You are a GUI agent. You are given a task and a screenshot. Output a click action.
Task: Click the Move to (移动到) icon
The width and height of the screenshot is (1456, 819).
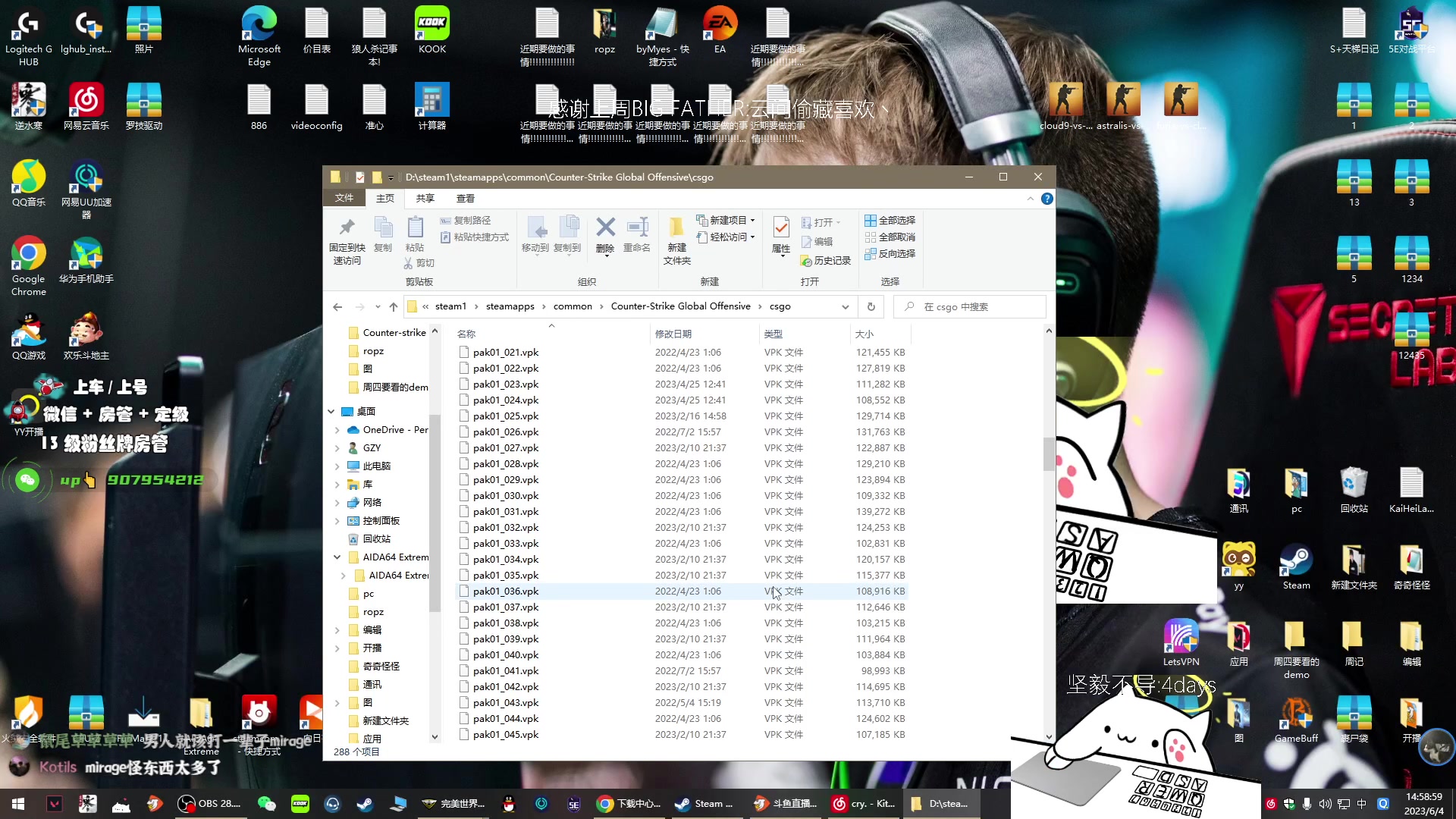[535, 227]
